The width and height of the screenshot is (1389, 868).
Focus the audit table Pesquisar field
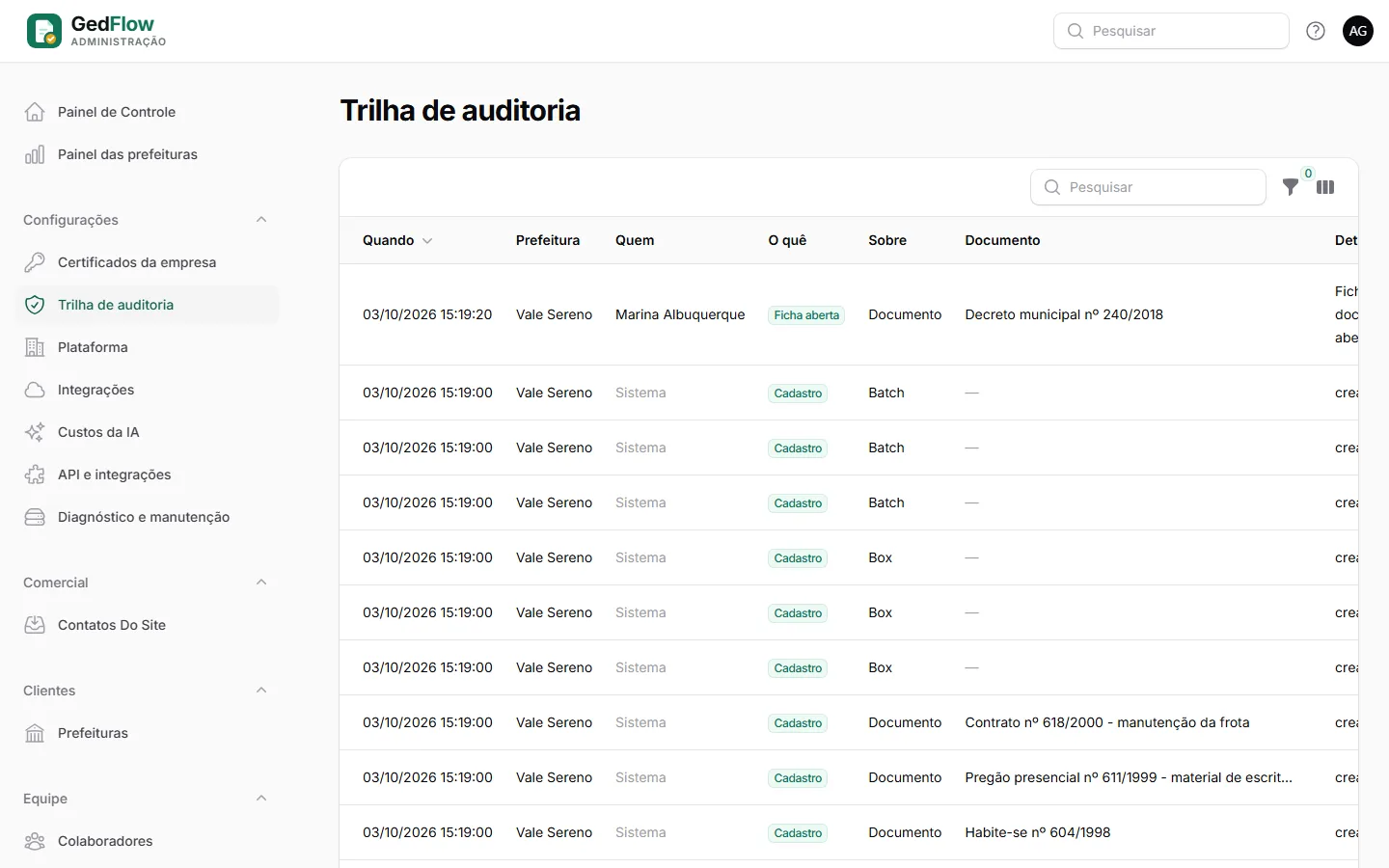[1148, 187]
